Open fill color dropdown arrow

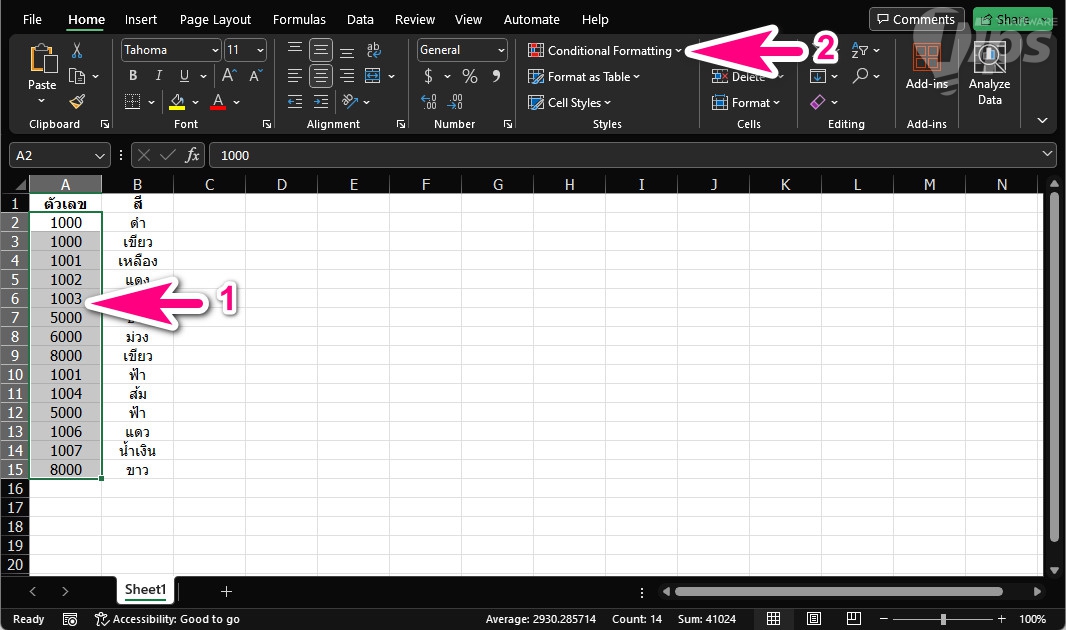tap(196, 103)
